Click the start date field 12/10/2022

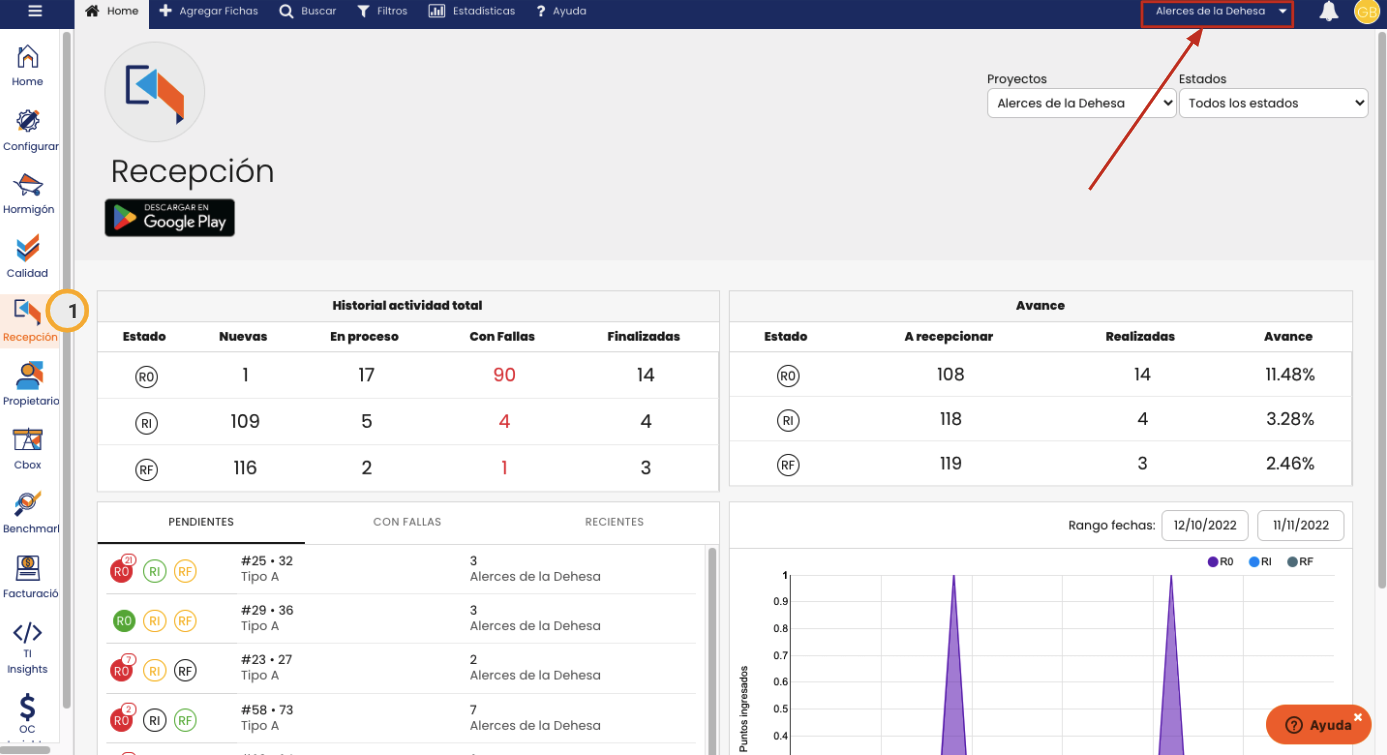pyautogui.click(x=1205, y=525)
